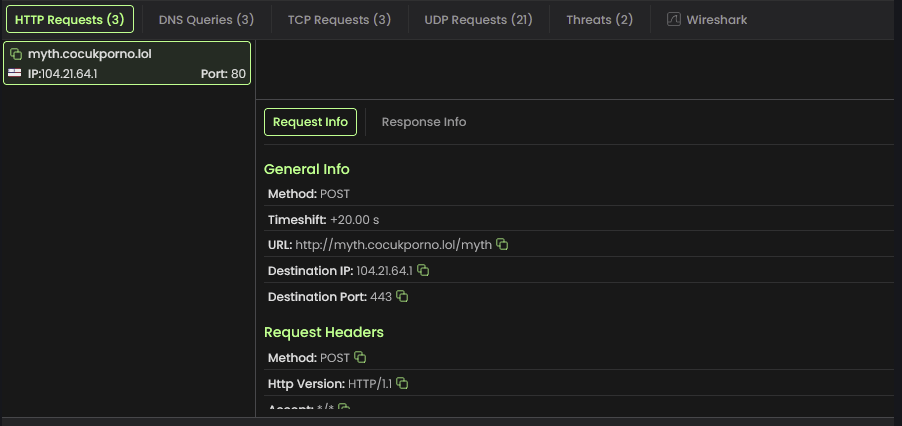Image resolution: width=902 pixels, height=426 pixels.
Task: View the Threats (2) tab
Action: (x=599, y=19)
